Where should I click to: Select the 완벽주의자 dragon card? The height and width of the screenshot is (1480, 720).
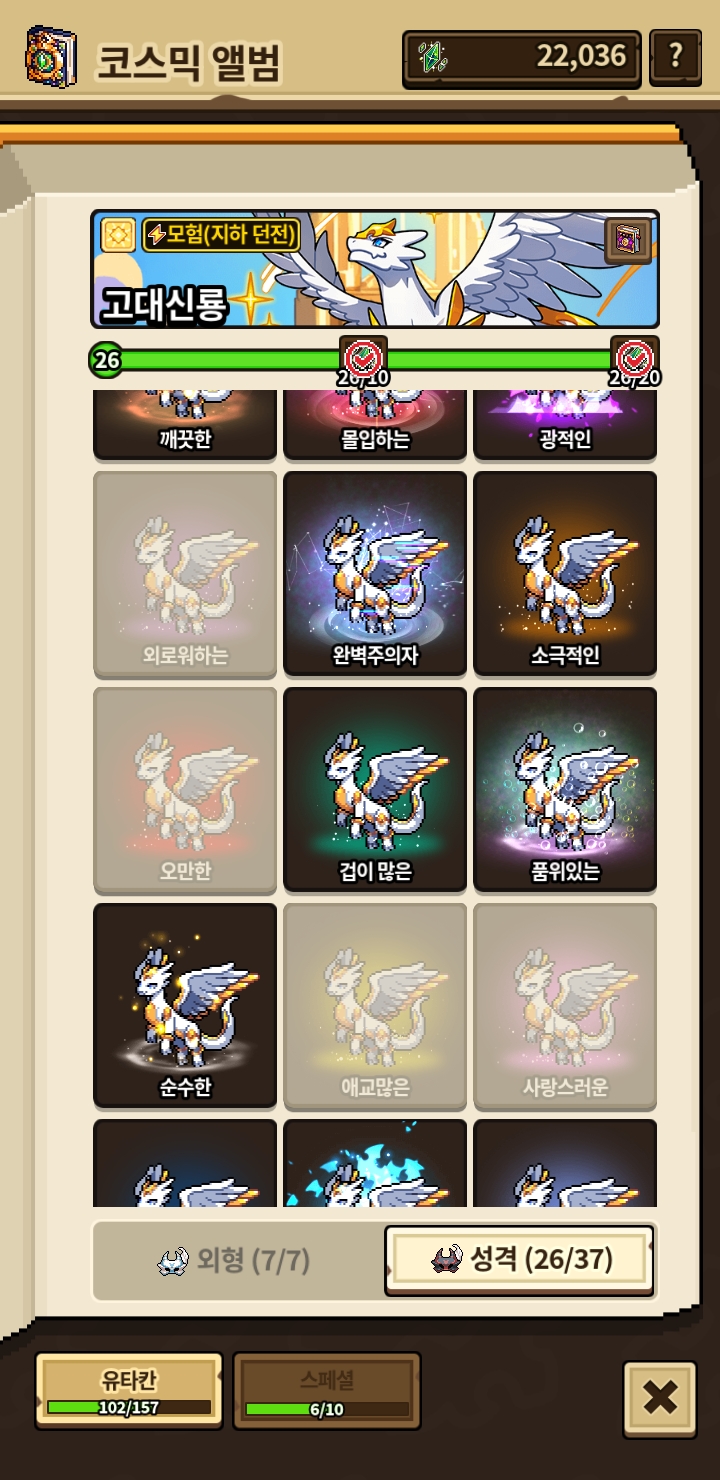[375, 573]
